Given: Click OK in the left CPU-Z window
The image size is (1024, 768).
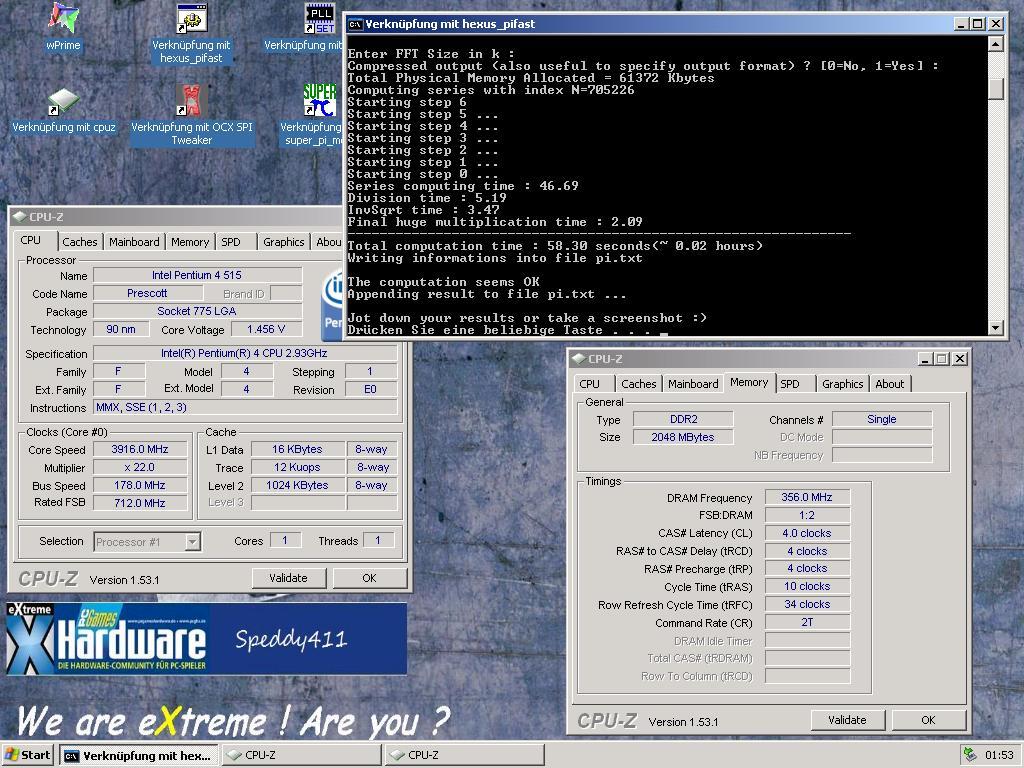Looking at the screenshot, I should pyautogui.click(x=369, y=578).
